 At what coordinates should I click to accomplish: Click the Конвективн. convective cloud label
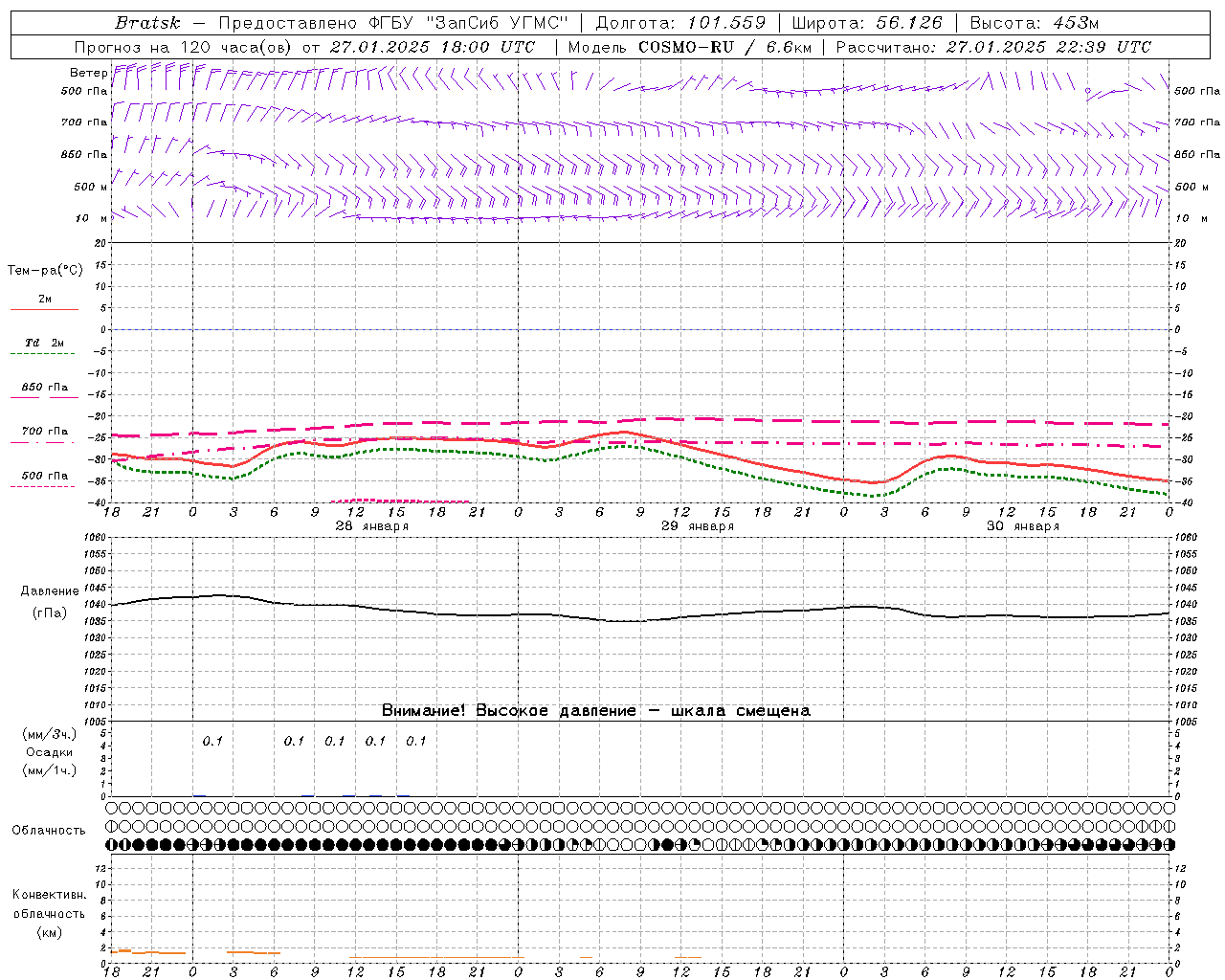49,895
